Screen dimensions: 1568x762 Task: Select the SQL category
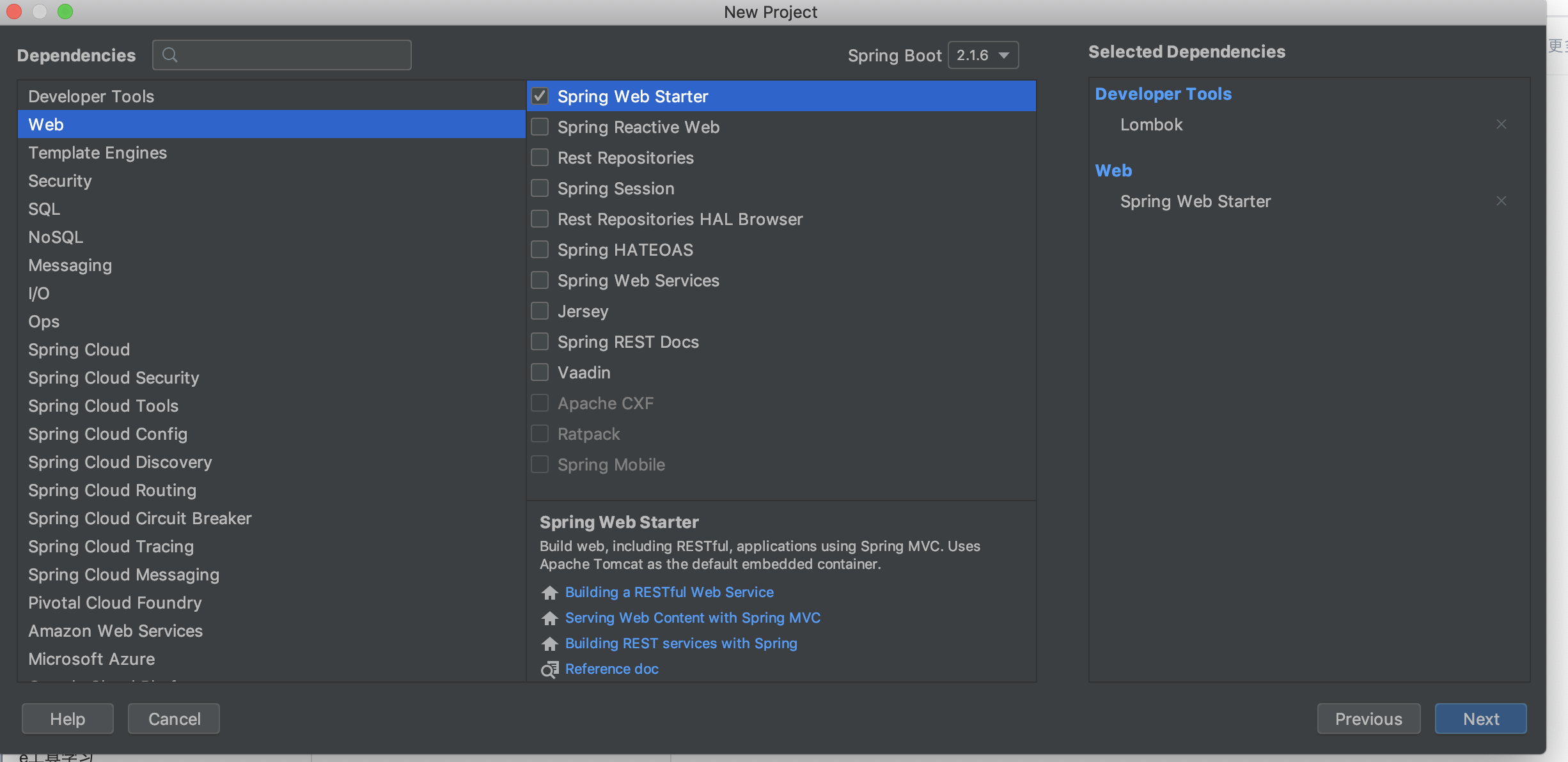[x=271, y=208]
